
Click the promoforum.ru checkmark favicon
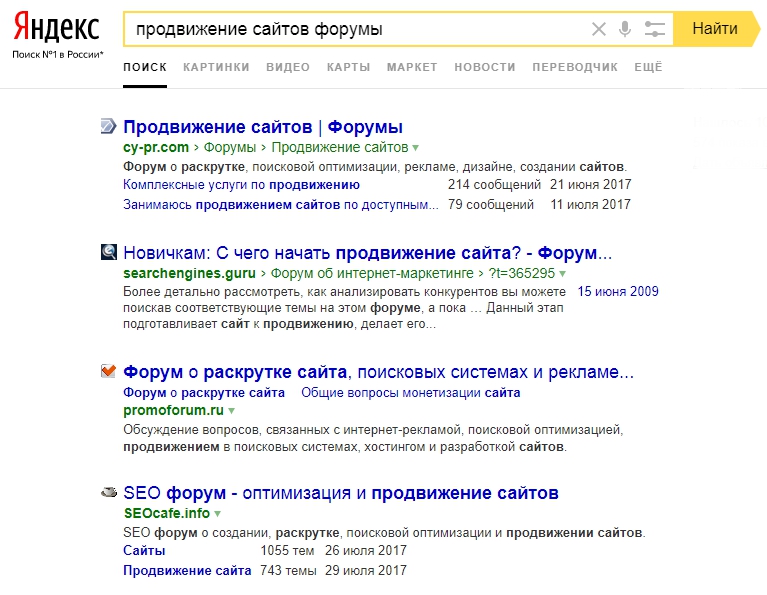coord(109,371)
